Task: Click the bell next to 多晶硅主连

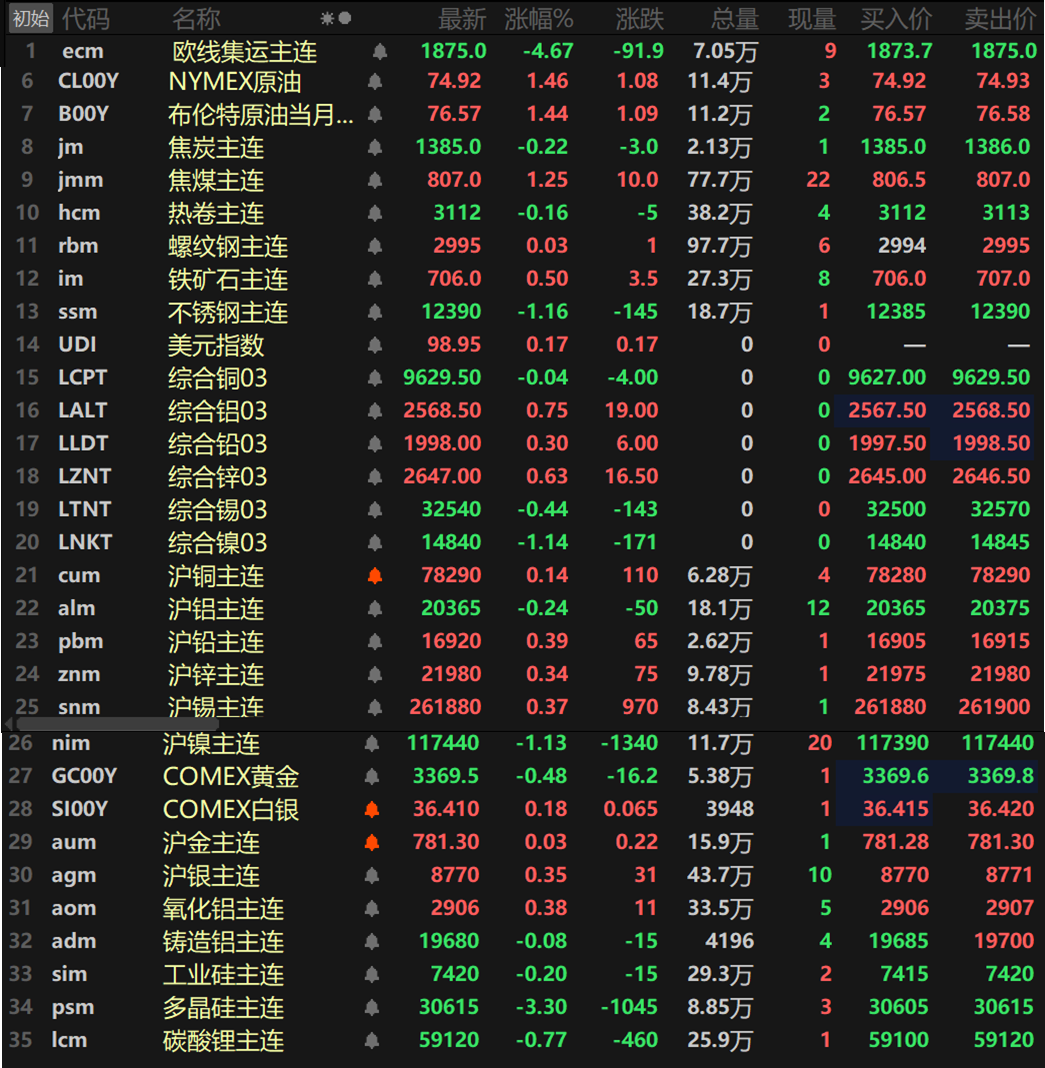Action: (372, 1007)
